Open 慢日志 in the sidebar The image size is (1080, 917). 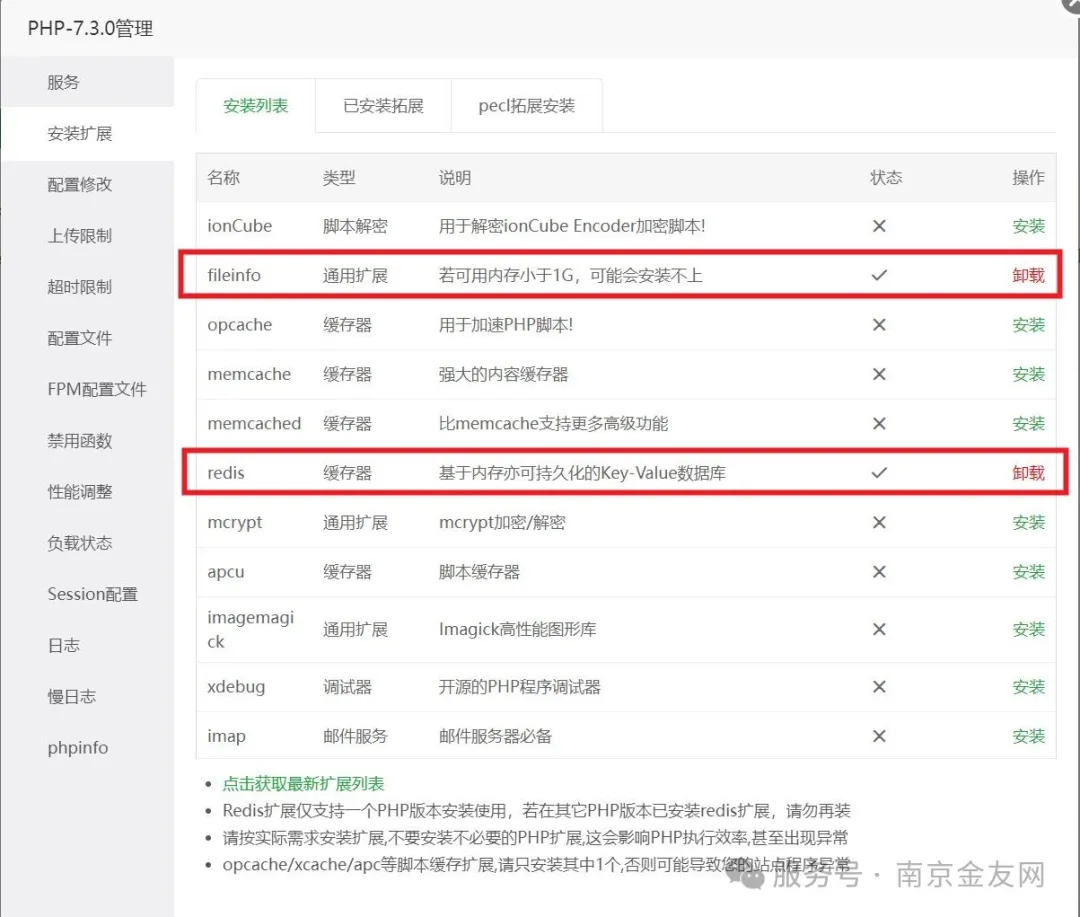87,696
